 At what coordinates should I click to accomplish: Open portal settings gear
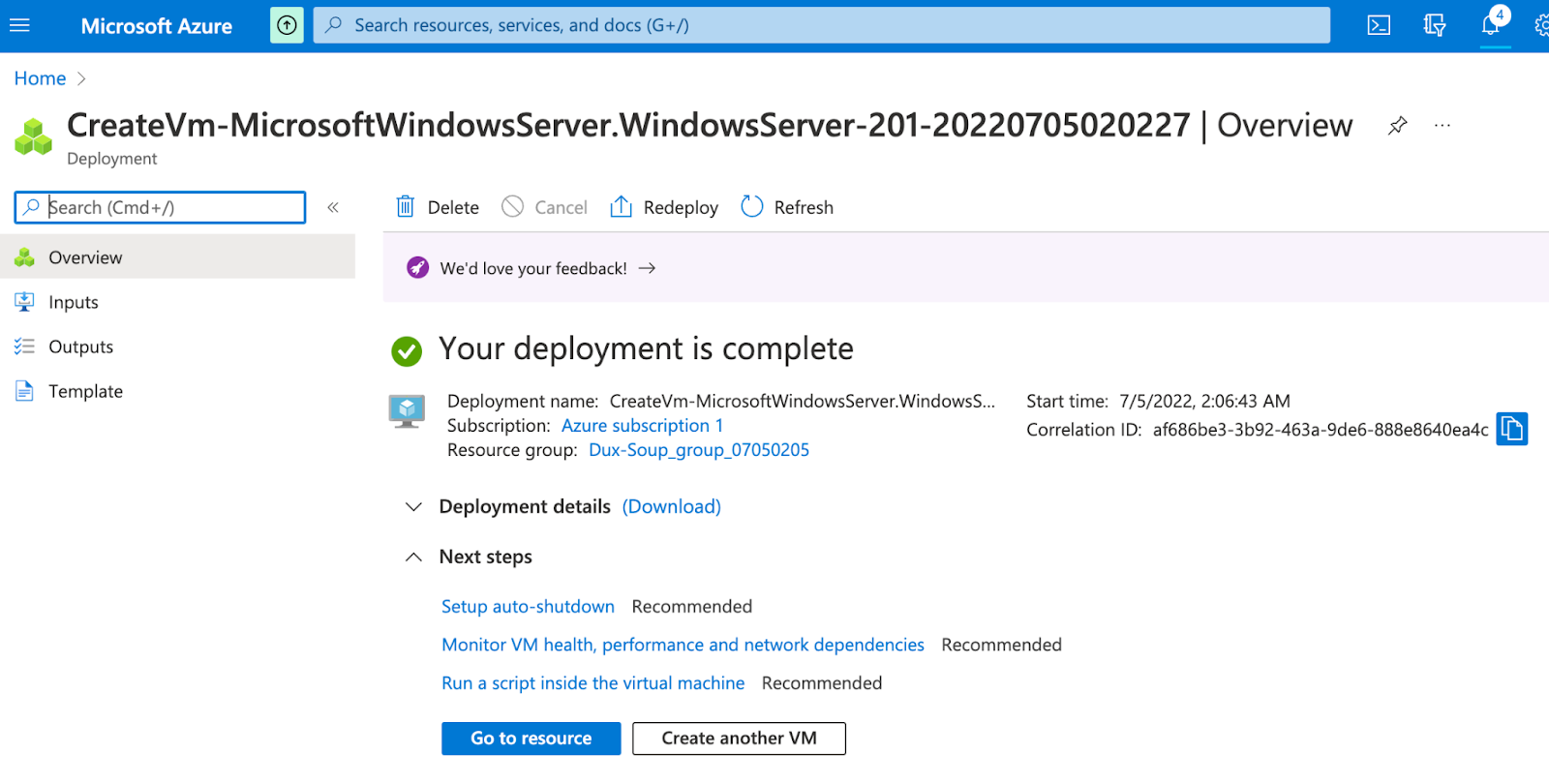point(1541,25)
